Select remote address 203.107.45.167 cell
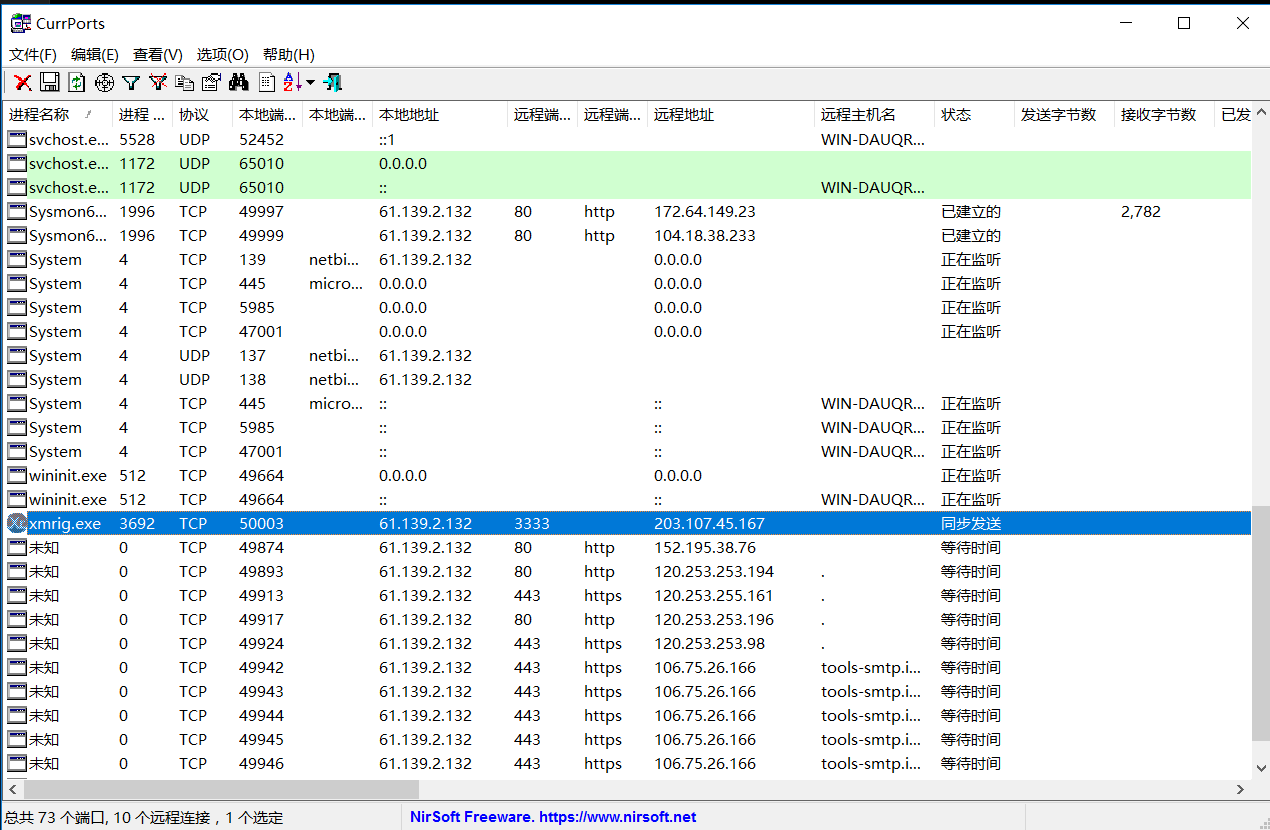This screenshot has width=1270, height=830. click(709, 524)
